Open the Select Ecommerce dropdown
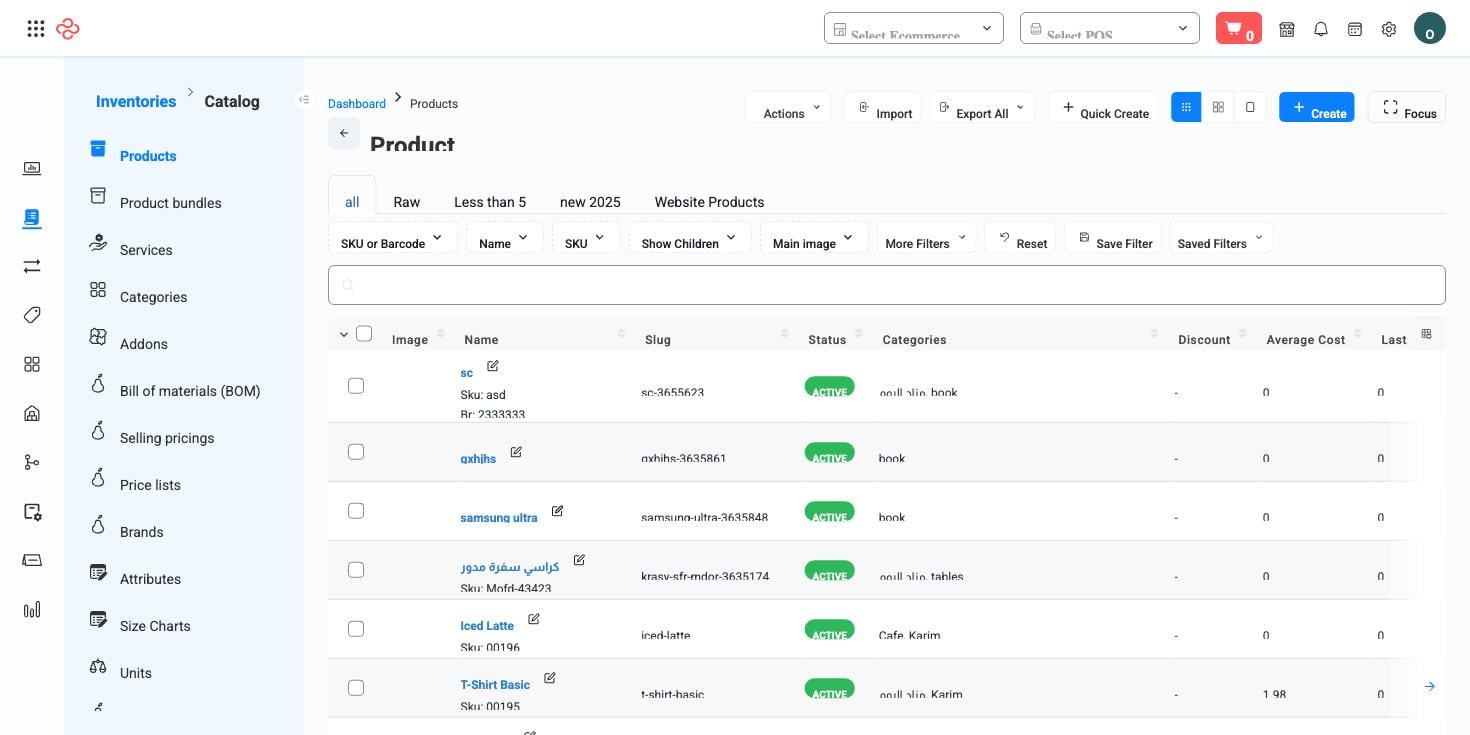Image resolution: width=1470 pixels, height=735 pixels. [913, 28]
